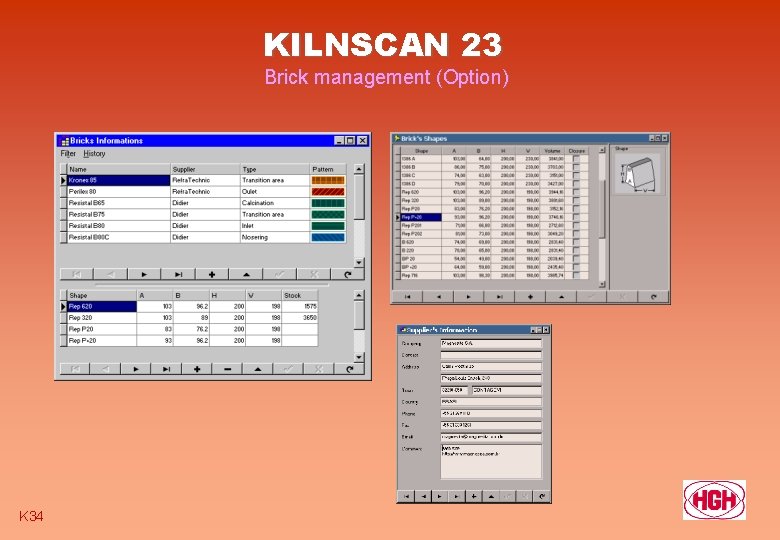The image size is (780, 540).
Task: Click the Company input field
Action: click(491, 343)
